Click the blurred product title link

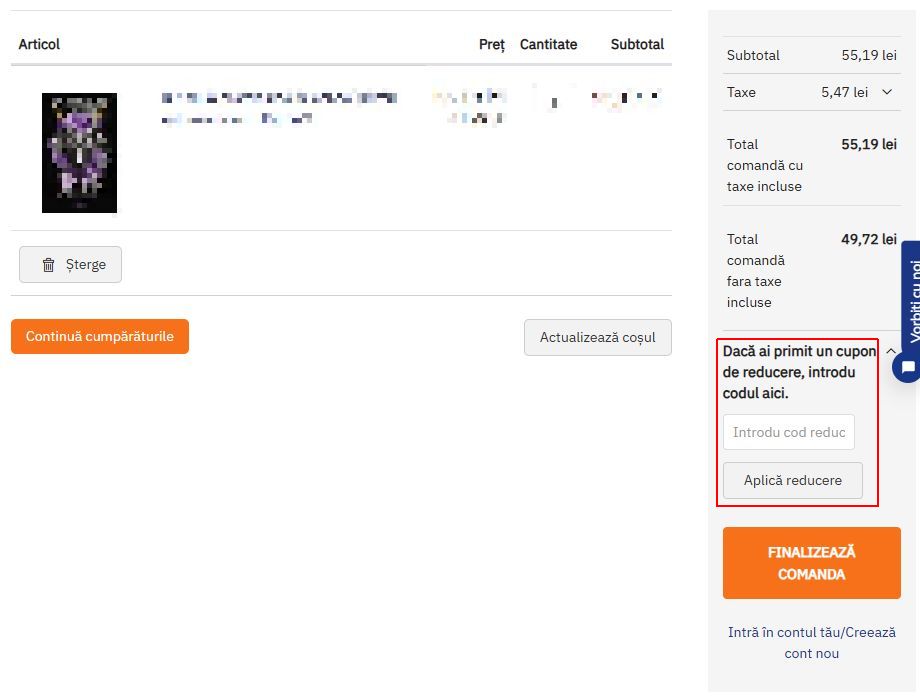tap(279, 108)
